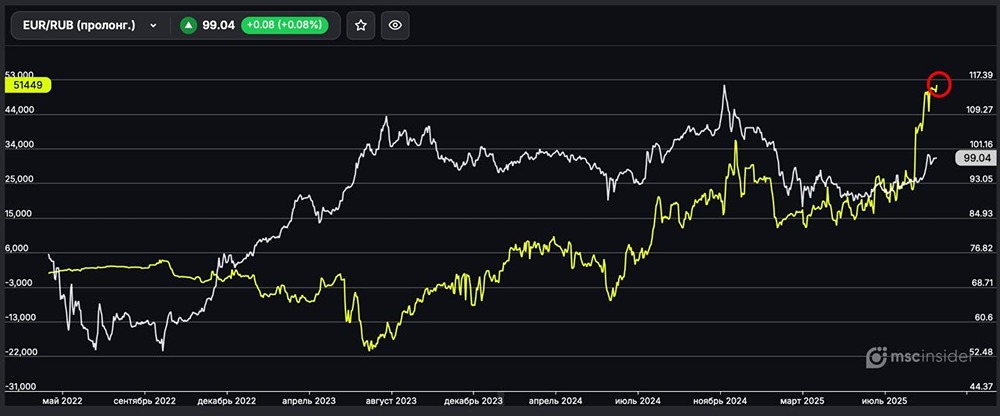Click the green up-arrow price direction icon
Image resolution: width=1000 pixels, height=416 pixels.
click(187, 26)
